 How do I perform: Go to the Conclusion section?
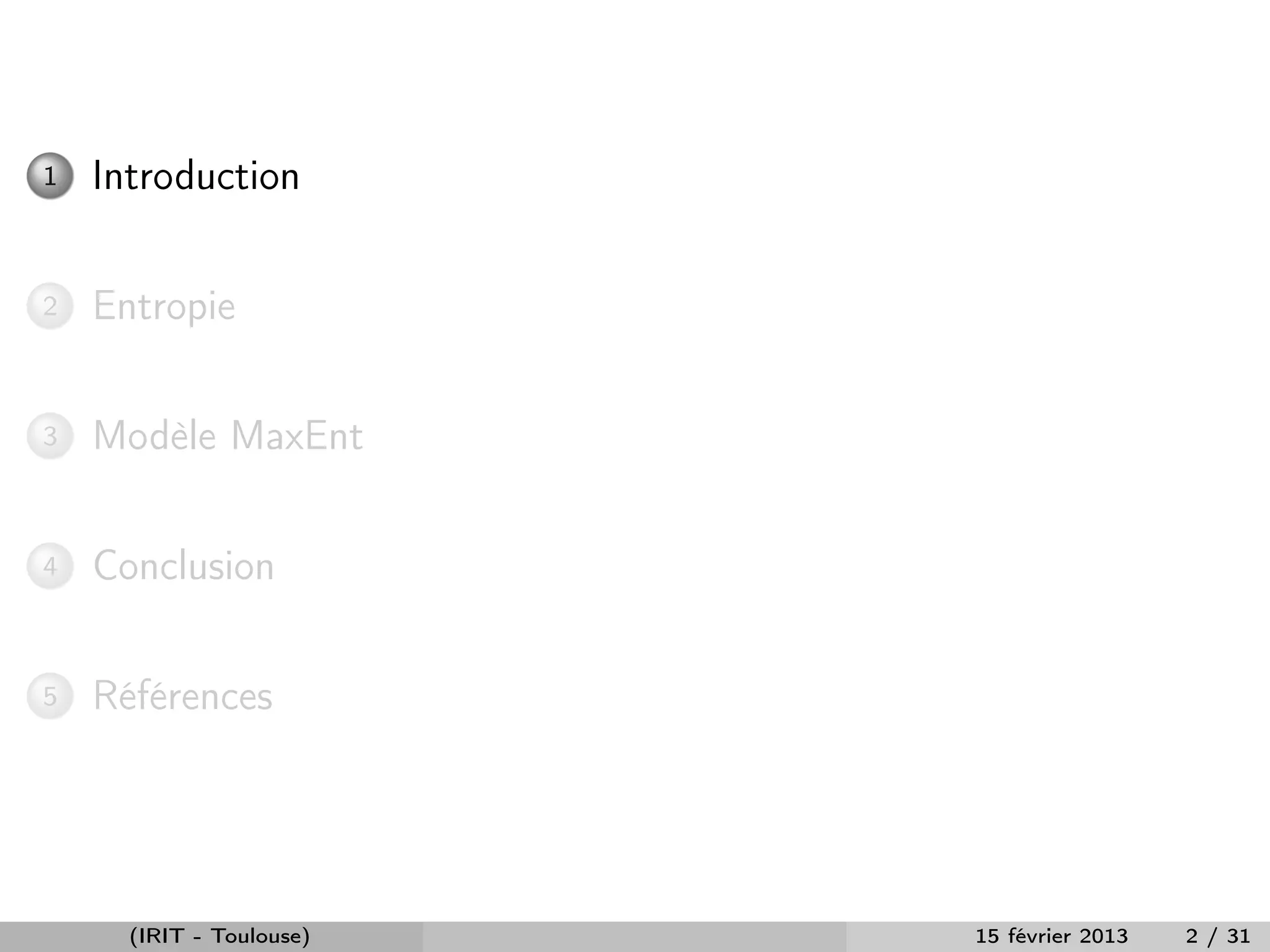tap(184, 566)
